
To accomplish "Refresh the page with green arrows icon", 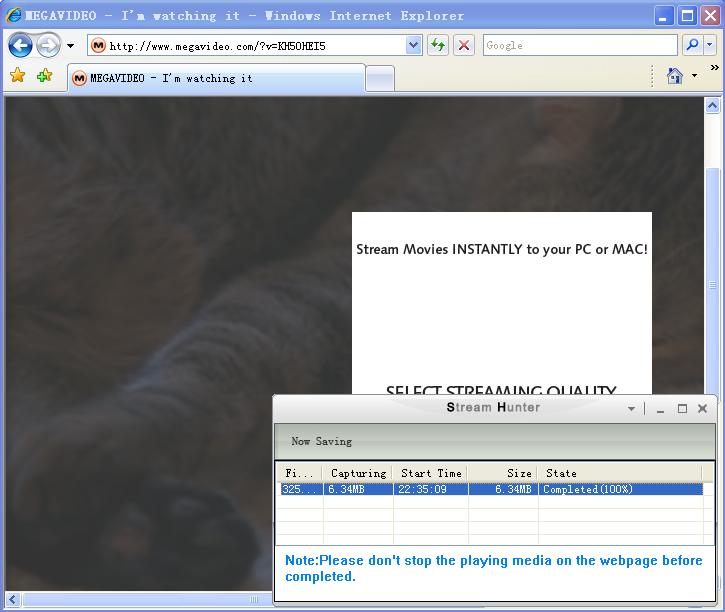I will coord(438,45).
